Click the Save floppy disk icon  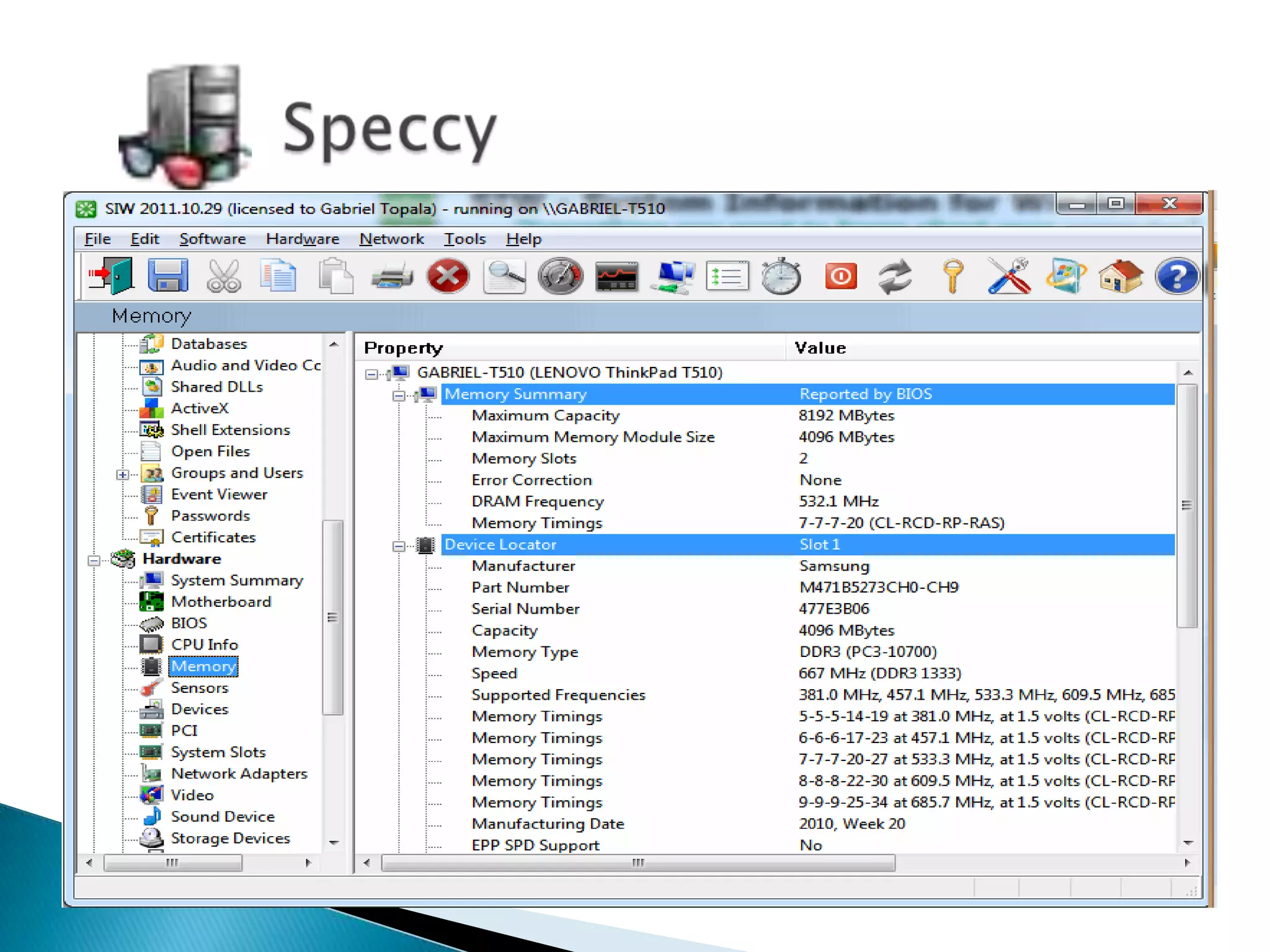click(x=167, y=276)
